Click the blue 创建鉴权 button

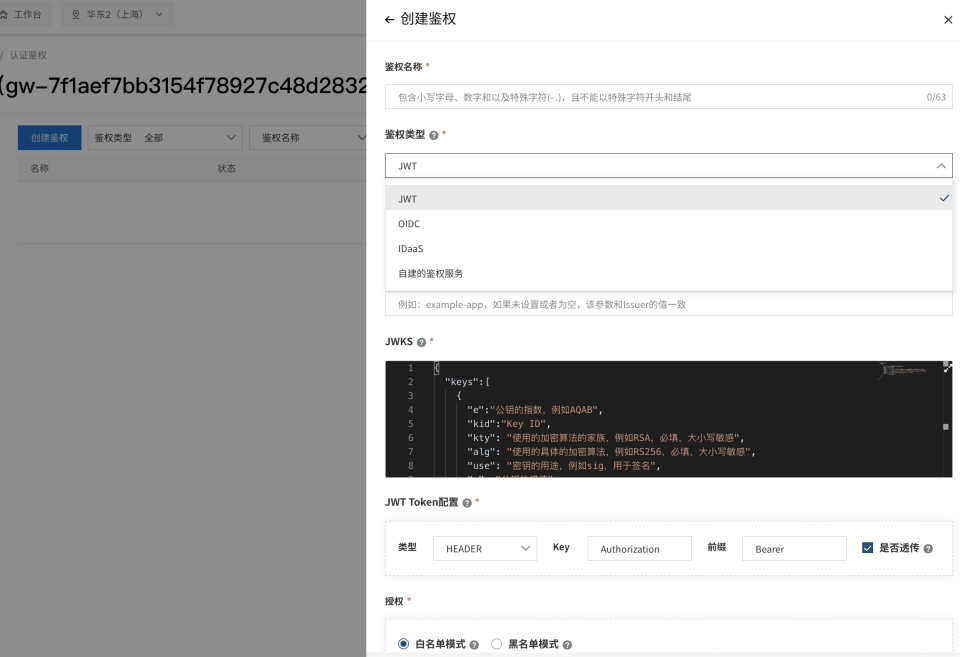click(x=50, y=138)
